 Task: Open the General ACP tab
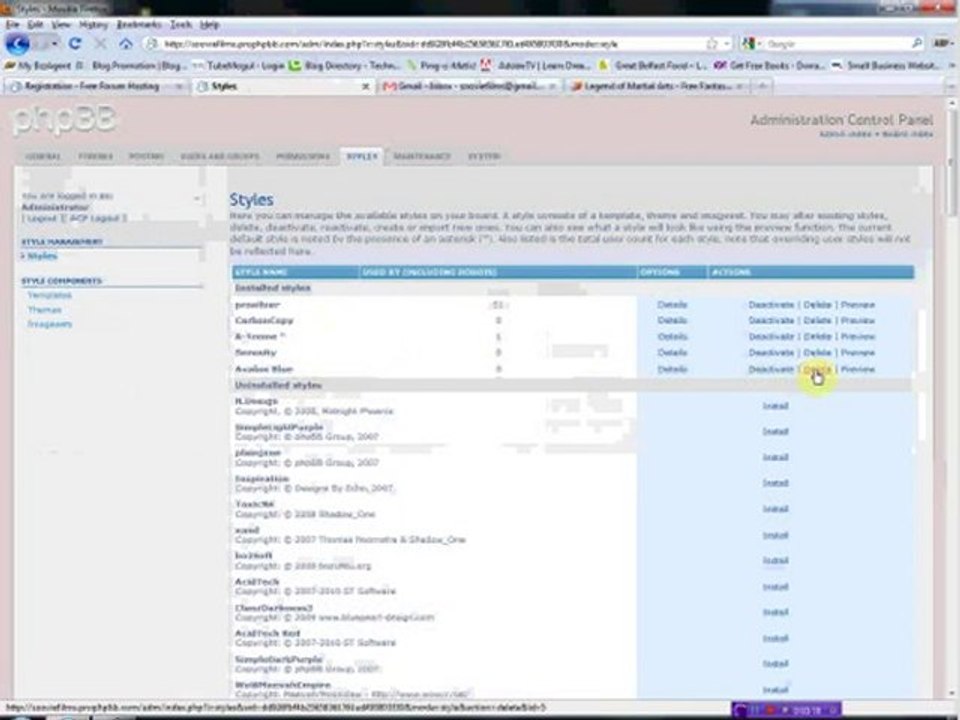click(43, 157)
